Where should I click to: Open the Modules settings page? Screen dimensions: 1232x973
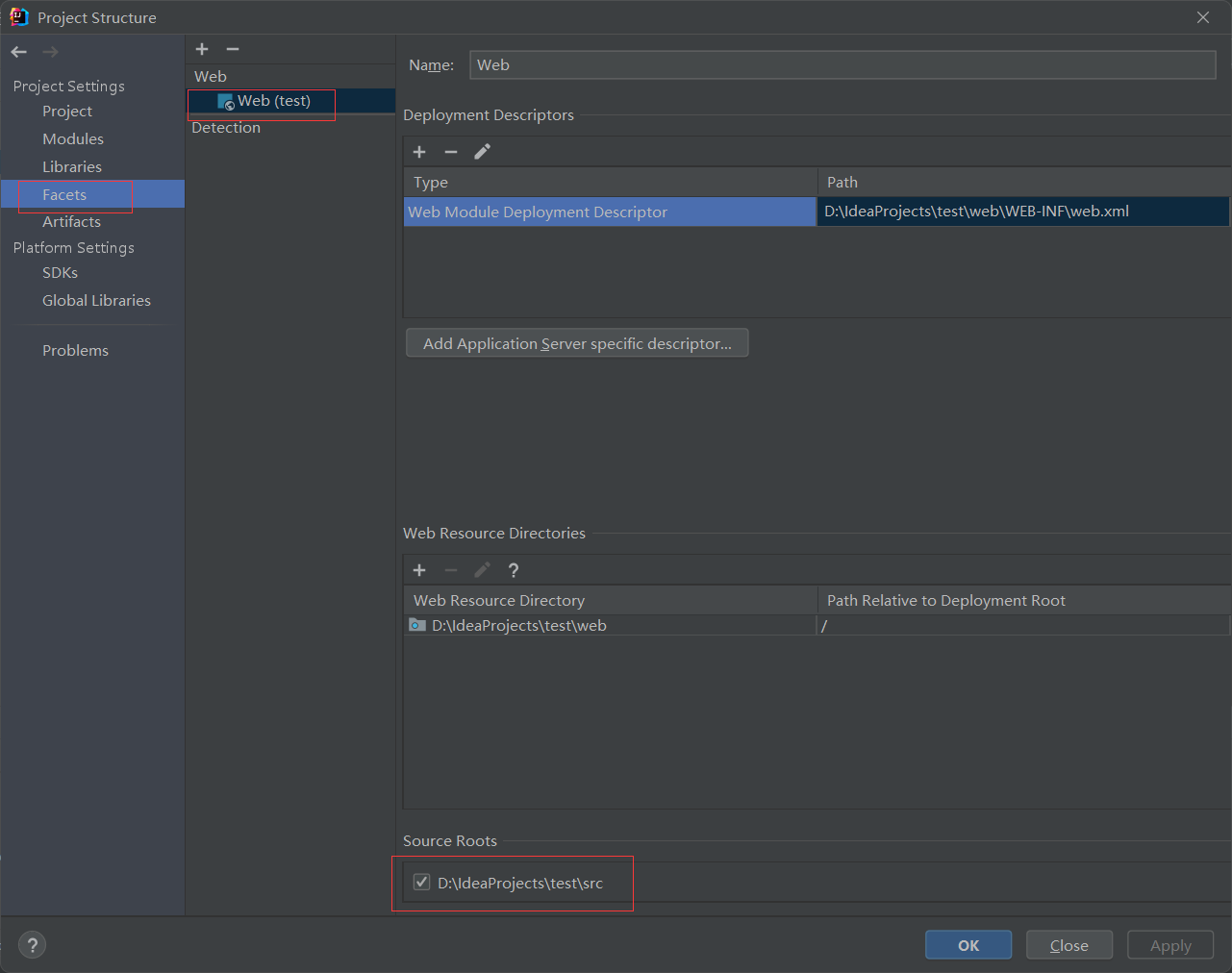73,139
